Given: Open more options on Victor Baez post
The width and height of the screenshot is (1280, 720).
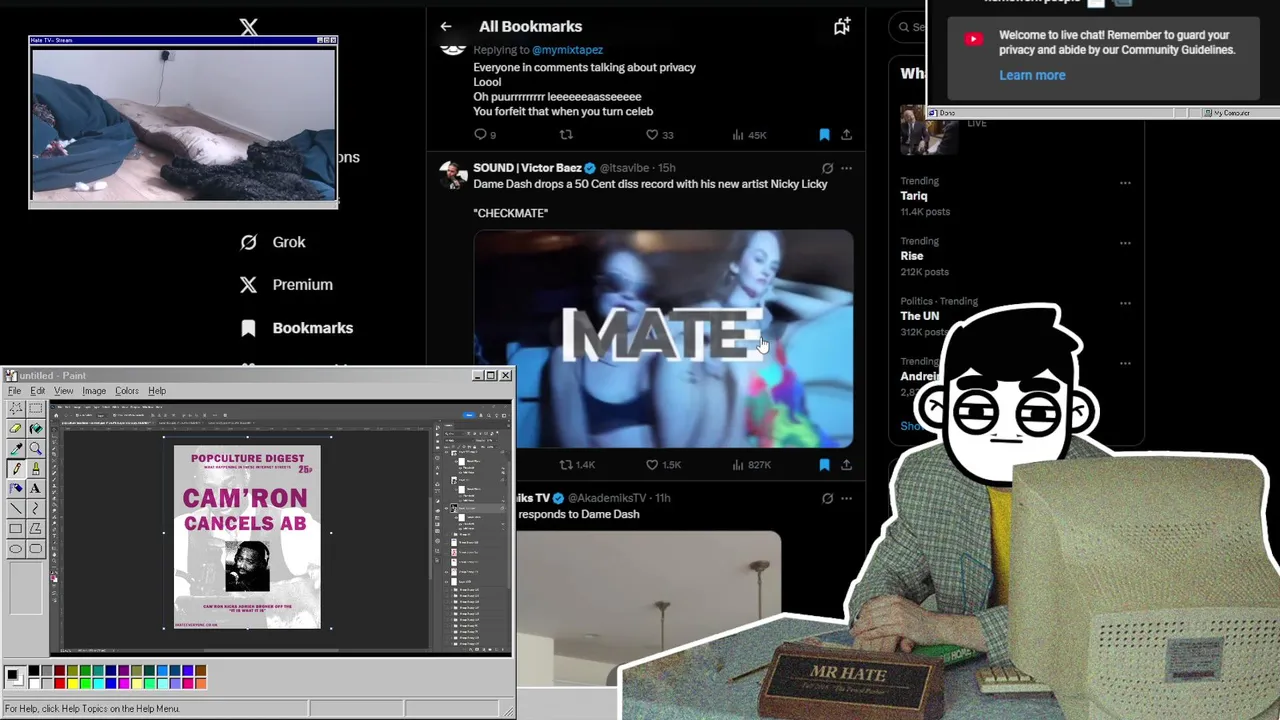Looking at the screenshot, I should click(x=846, y=168).
